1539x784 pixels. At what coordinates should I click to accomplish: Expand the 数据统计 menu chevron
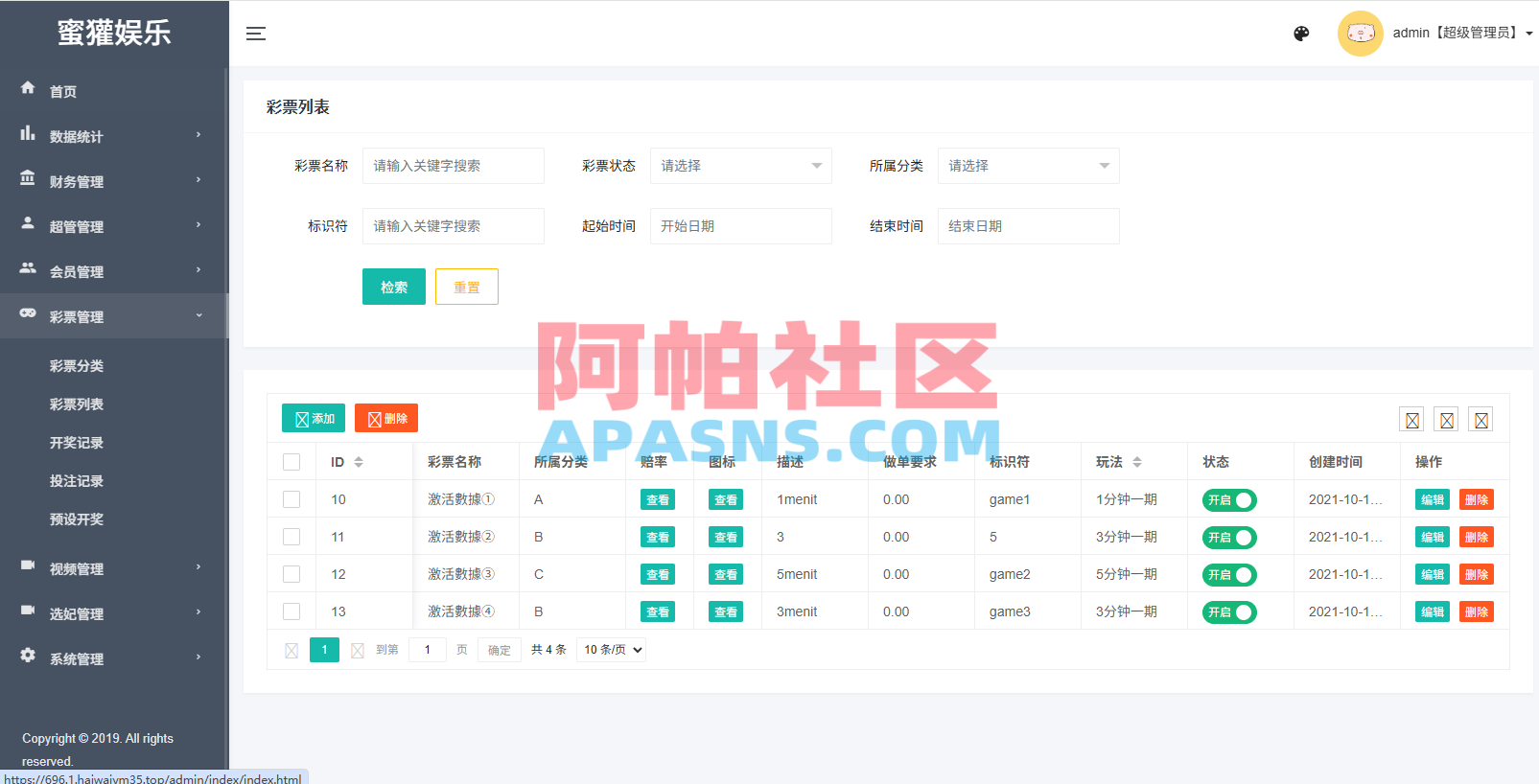point(198,135)
